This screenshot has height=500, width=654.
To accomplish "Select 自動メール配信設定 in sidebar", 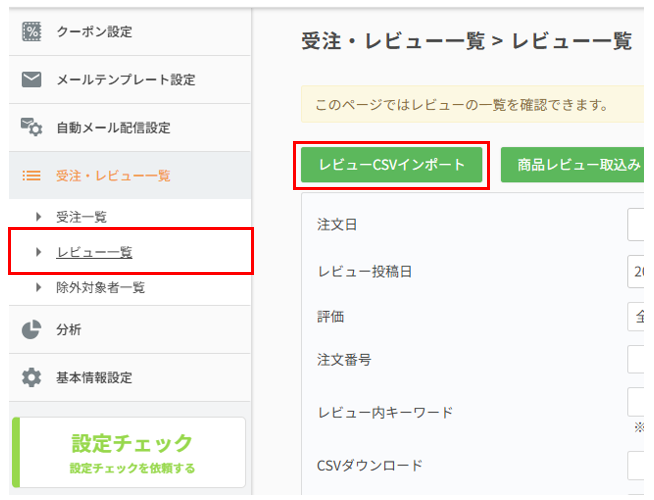I will click(113, 128).
